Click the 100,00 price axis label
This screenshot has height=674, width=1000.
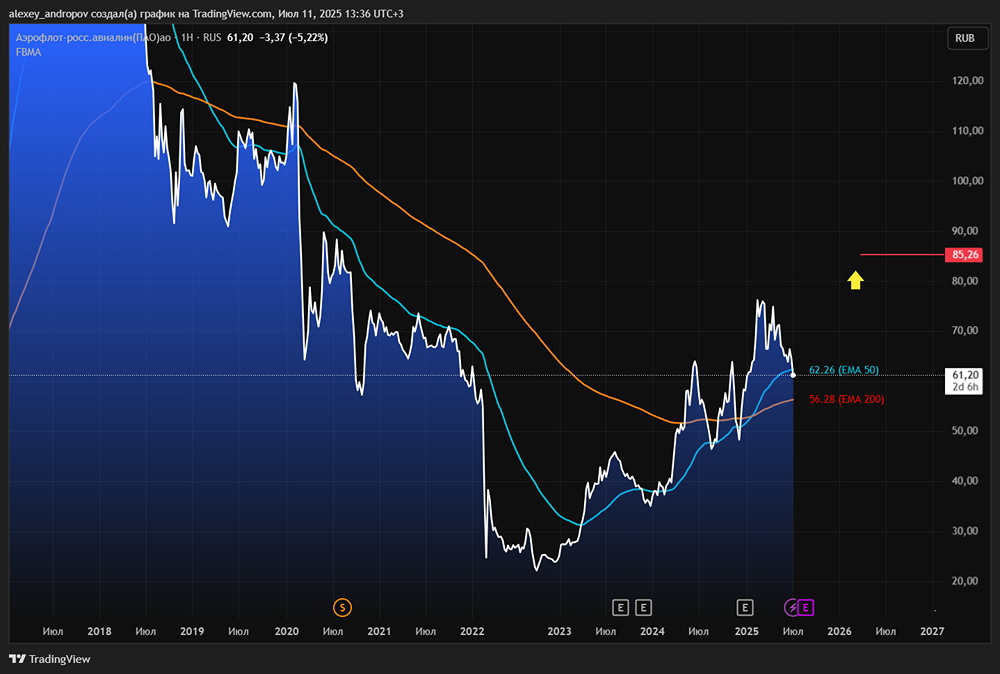click(967, 181)
